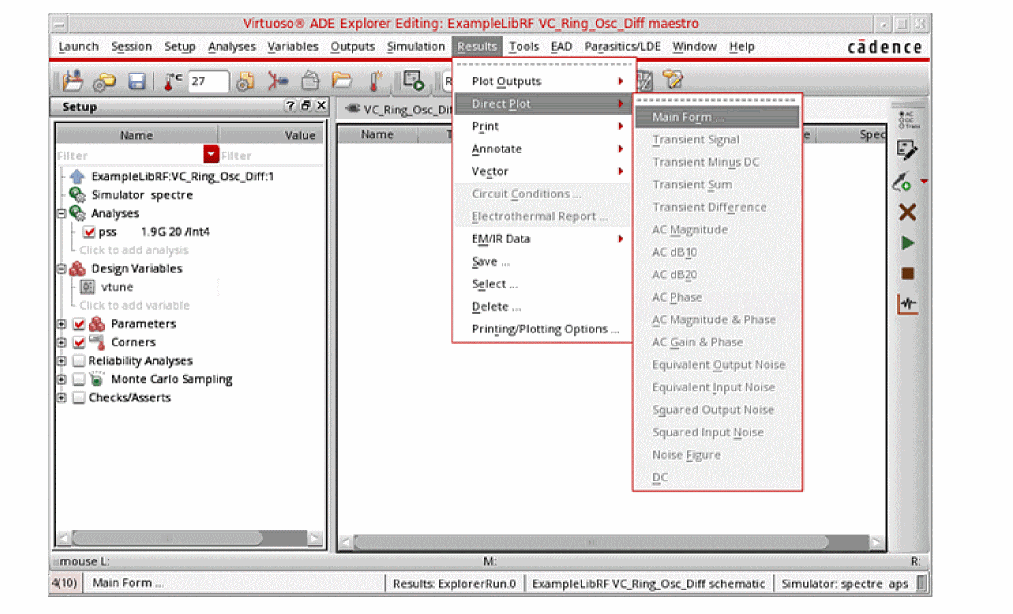Screen dimensions: 1013x614
Task: Click the yellow note with pencil toolbar icon
Action: (x=673, y=80)
